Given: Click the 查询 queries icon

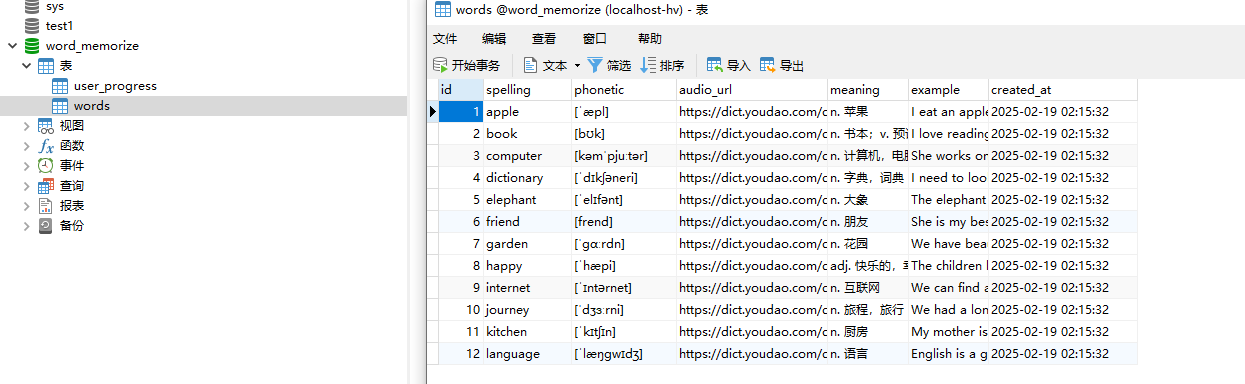Looking at the screenshot, I should tap(46, 186).
